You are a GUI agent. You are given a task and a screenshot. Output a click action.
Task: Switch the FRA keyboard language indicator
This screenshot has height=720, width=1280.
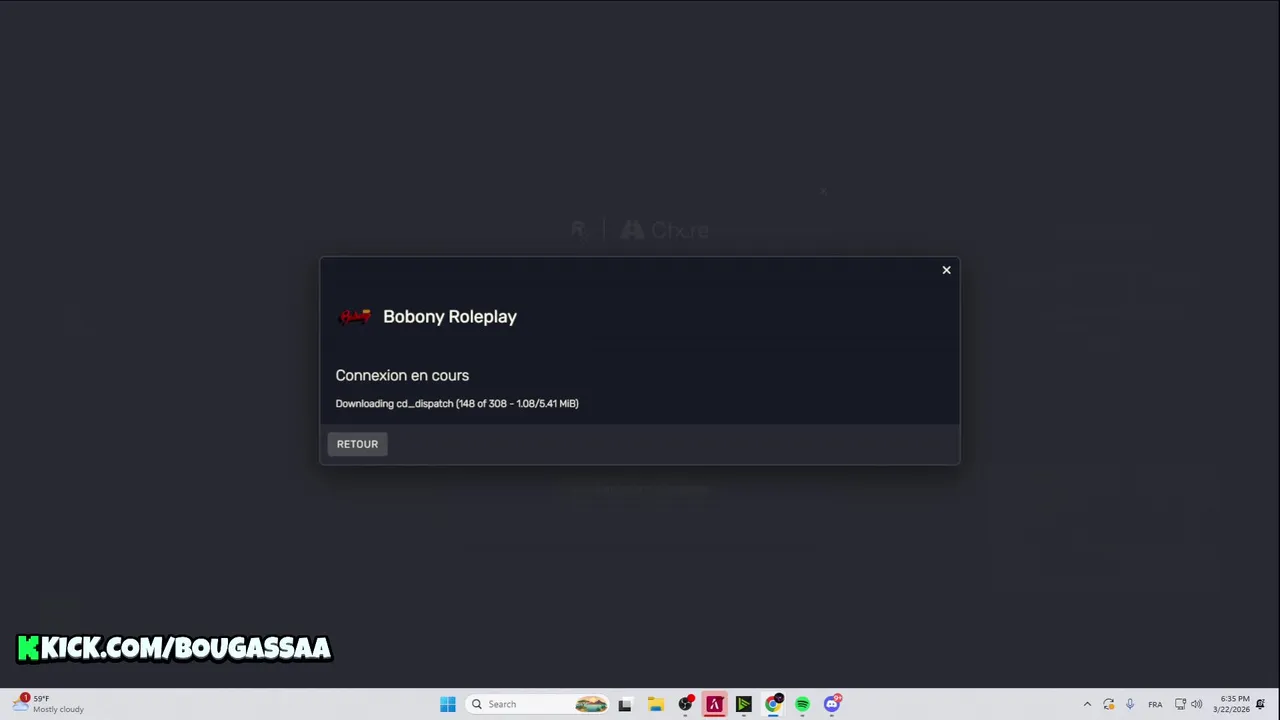click(x=1155, y=704)
